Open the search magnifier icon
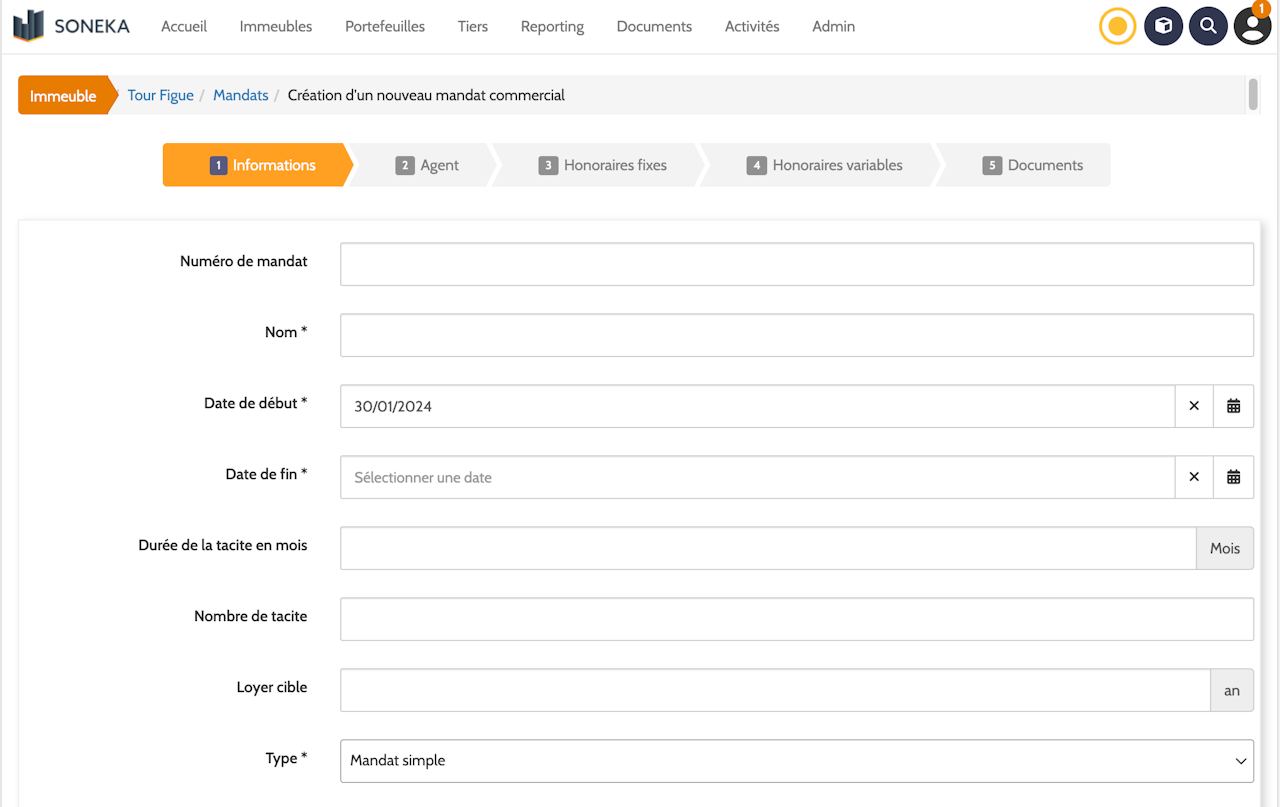The height and width of the screenshot is (807, 1280). point(1208,26)
